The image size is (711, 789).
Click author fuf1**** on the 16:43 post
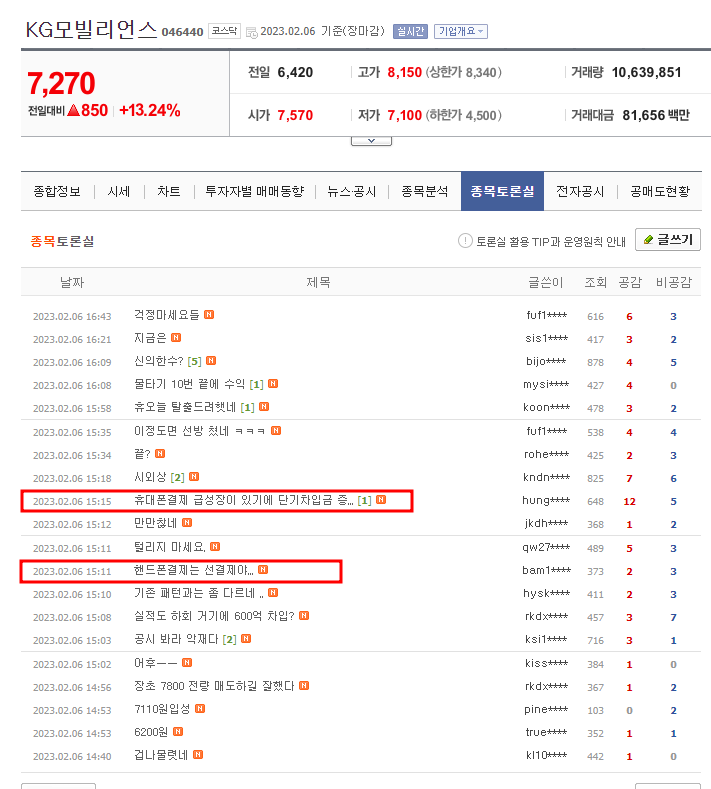[546, 315]
